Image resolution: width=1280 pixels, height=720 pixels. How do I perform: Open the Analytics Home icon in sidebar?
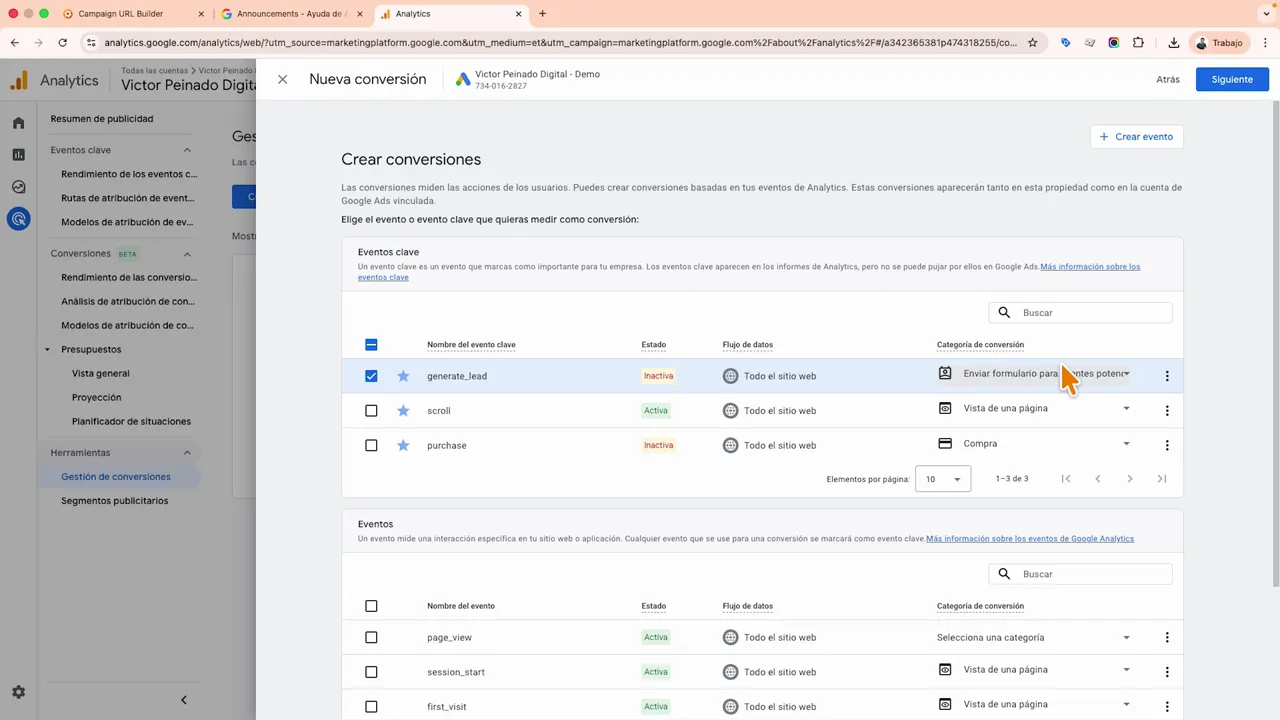[18, 123]
